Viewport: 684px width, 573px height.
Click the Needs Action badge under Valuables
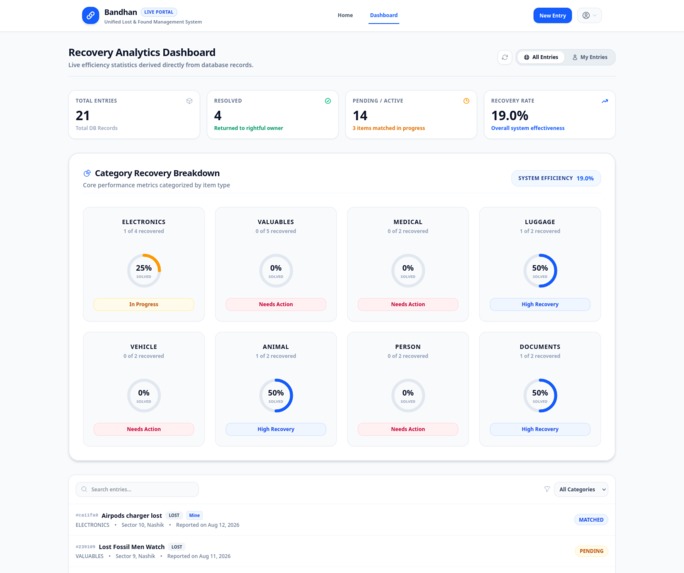coord(276,304)
